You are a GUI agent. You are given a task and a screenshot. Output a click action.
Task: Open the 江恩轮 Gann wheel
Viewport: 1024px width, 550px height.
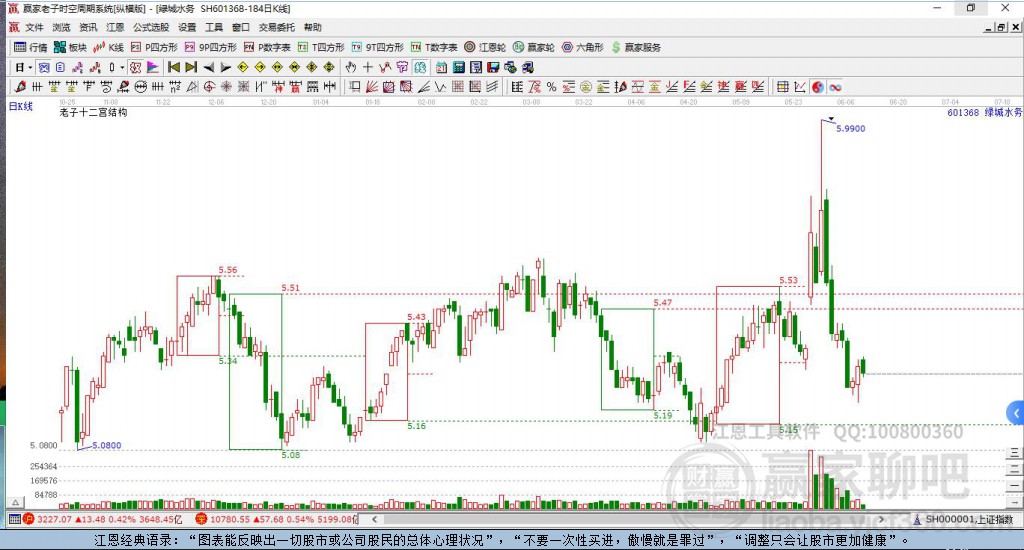tap(485, 47)
